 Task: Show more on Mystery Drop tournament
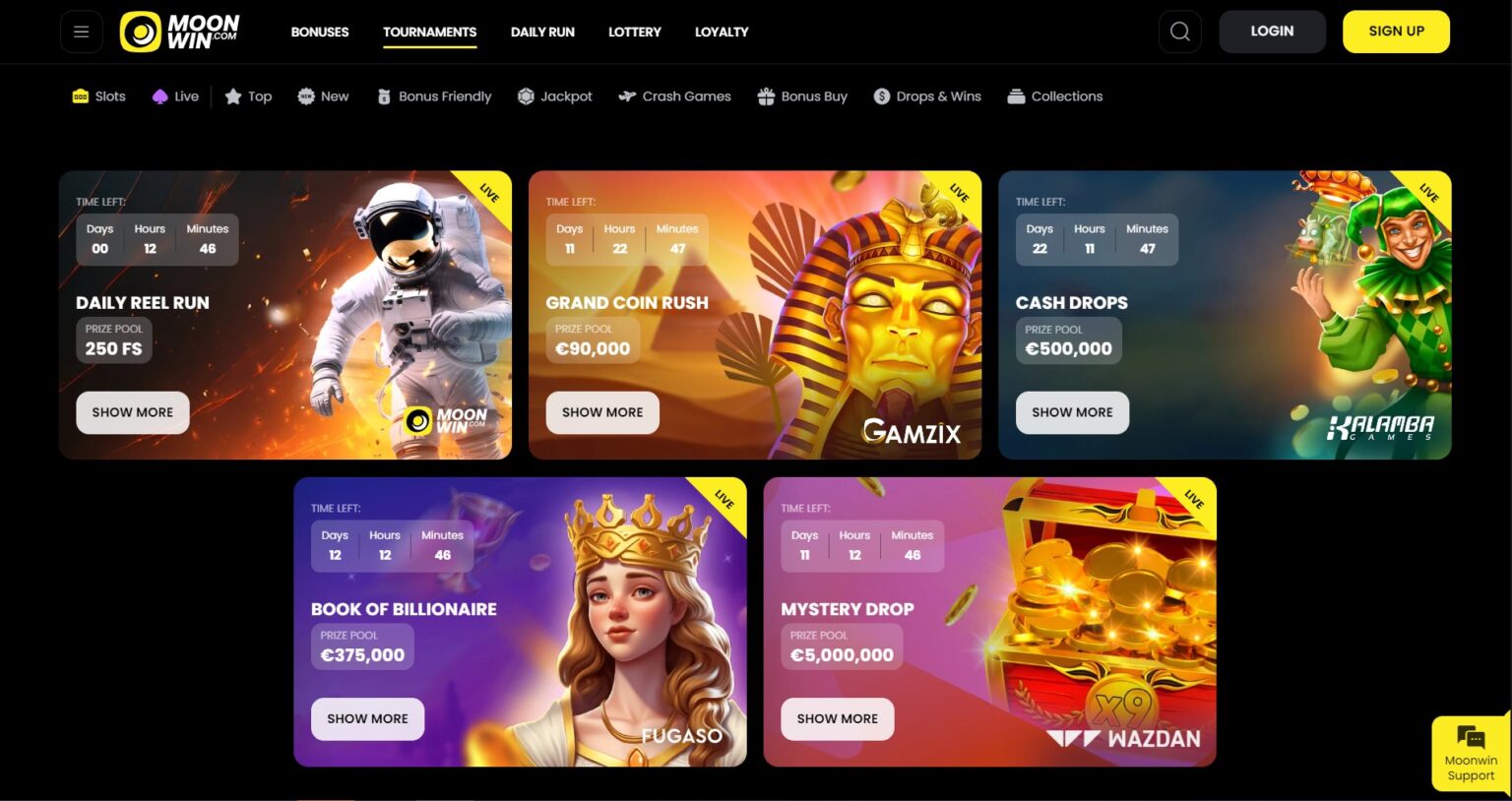pyautogui.click(x=838, y=719)
